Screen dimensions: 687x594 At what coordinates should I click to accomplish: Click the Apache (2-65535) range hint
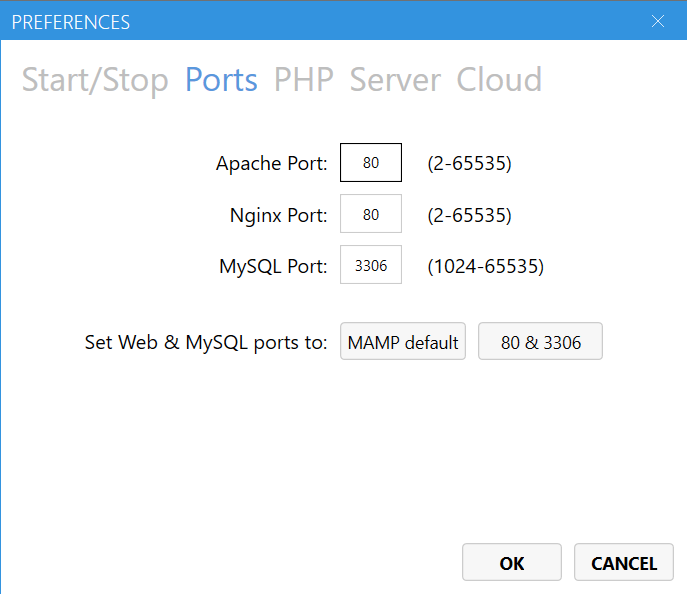pos(469,163)
